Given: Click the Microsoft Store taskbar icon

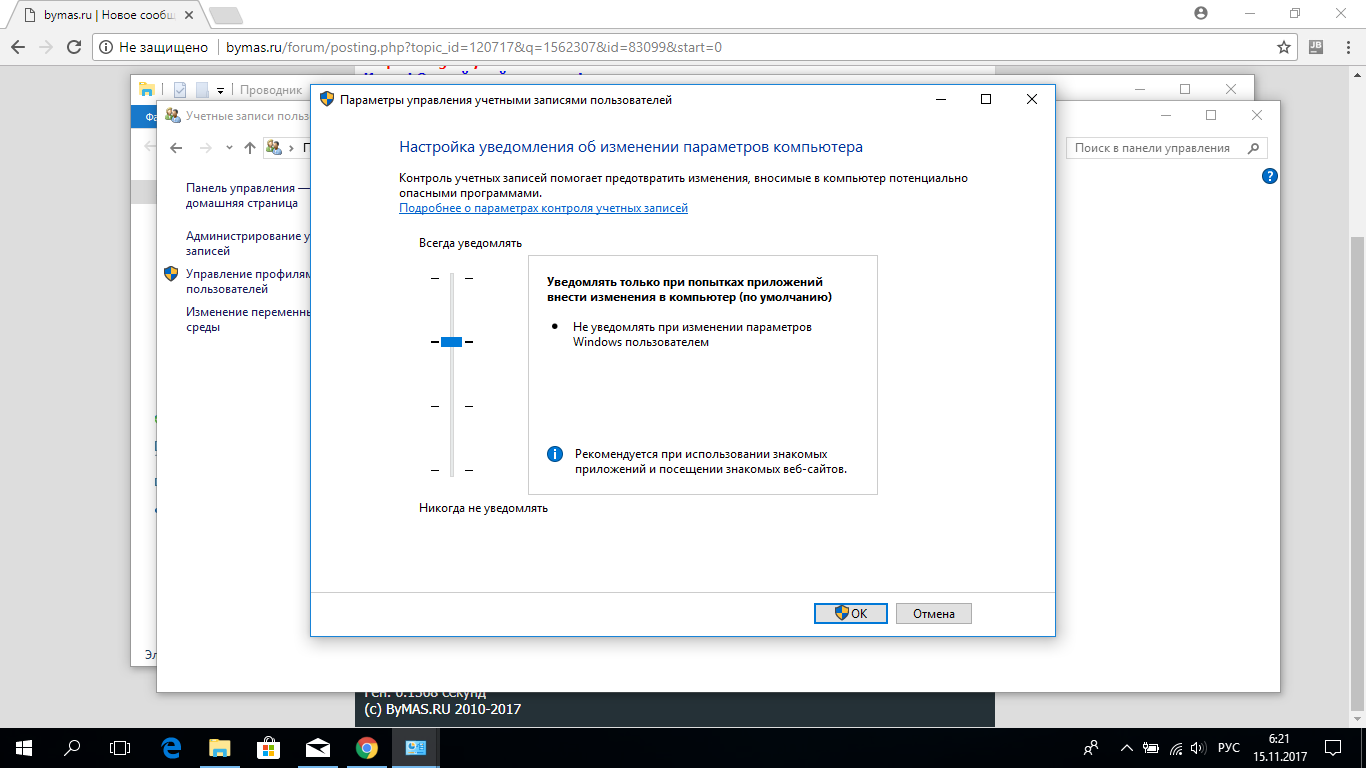Looking at the screenshot, I should (x=269, y=747).
